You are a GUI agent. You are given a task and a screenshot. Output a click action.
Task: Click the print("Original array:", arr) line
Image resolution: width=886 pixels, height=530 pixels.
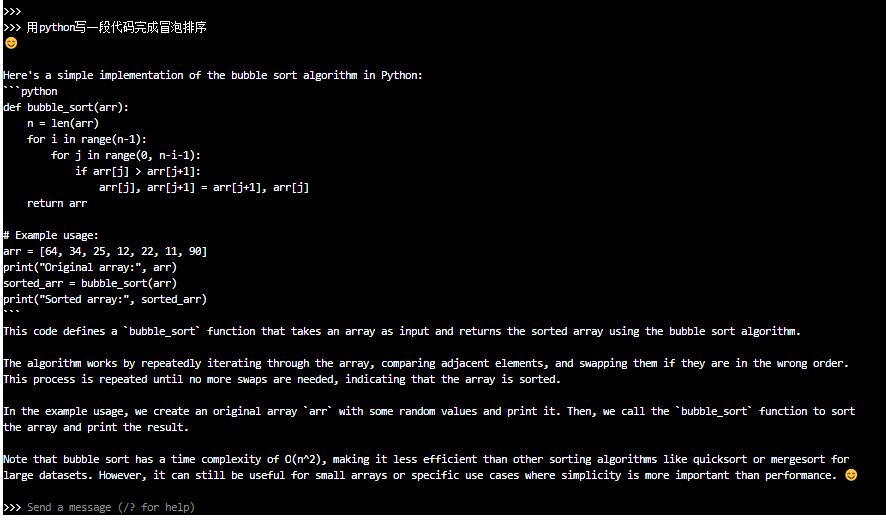point(90,267)
